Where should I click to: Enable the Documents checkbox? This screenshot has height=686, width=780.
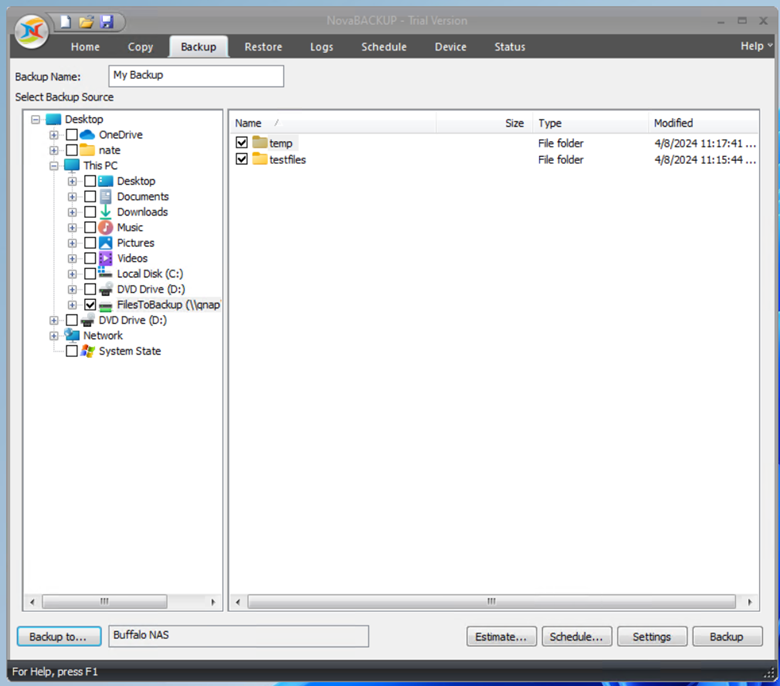click(x=90, y=196)
